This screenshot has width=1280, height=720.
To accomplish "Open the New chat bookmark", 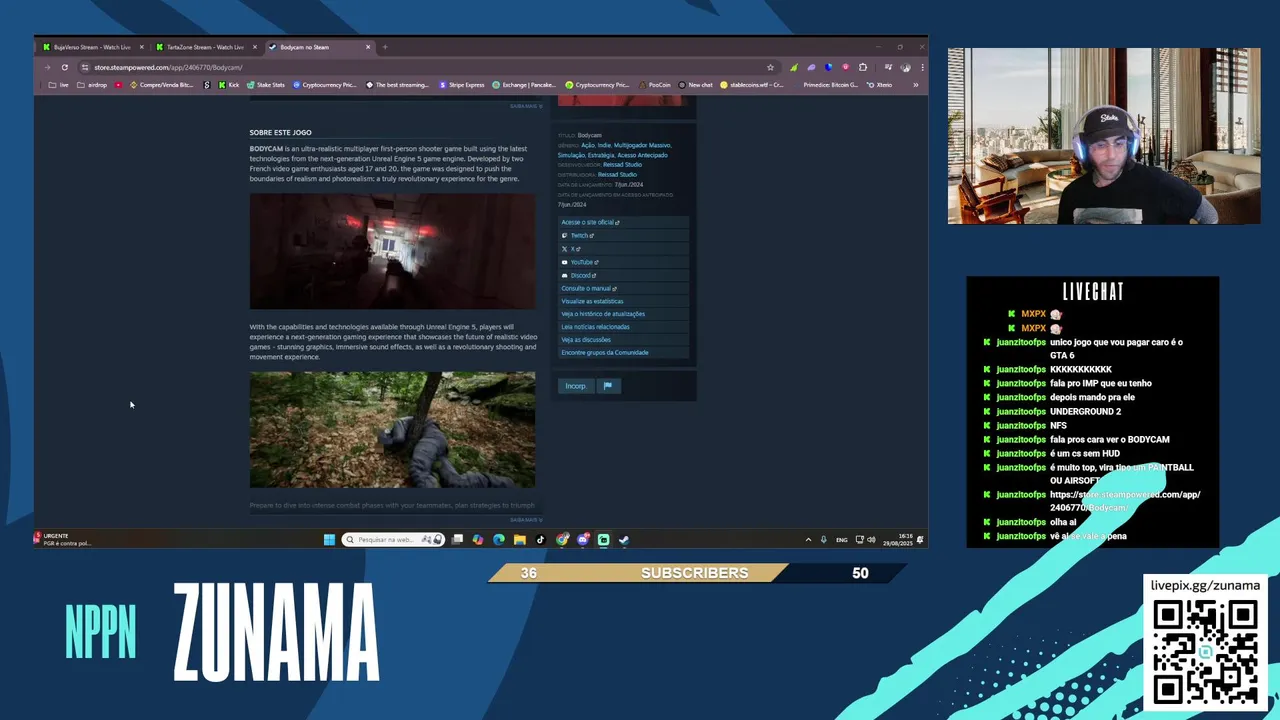I will (x=696, y=85).
